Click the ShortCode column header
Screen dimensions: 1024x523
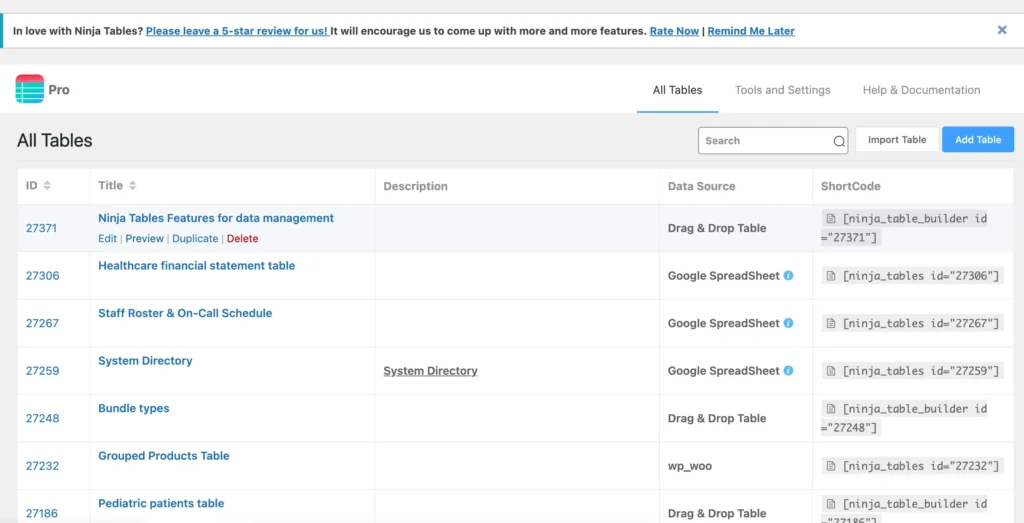point(850,186)
